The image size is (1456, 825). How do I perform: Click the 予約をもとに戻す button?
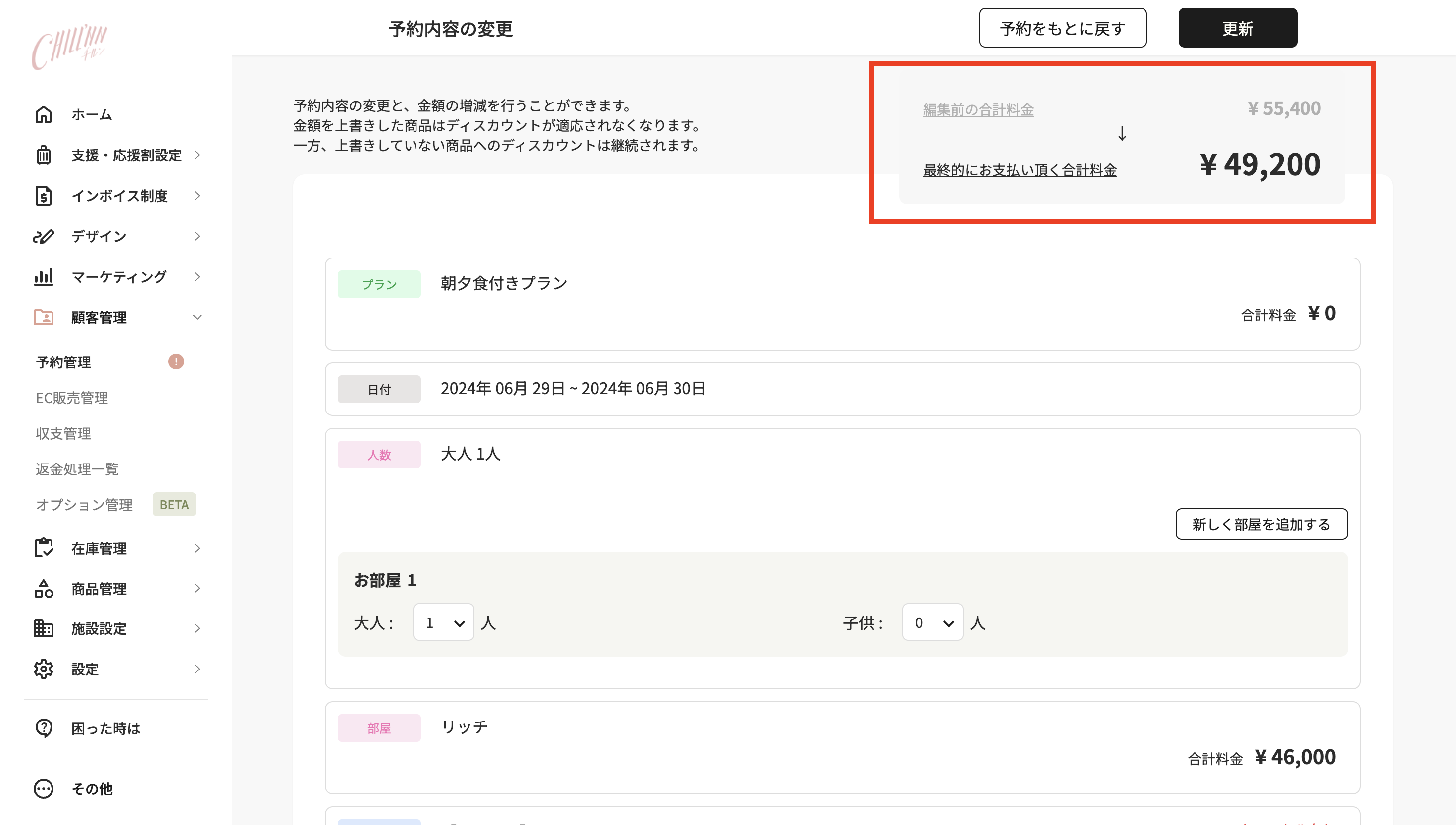(x=1062, y=28)
